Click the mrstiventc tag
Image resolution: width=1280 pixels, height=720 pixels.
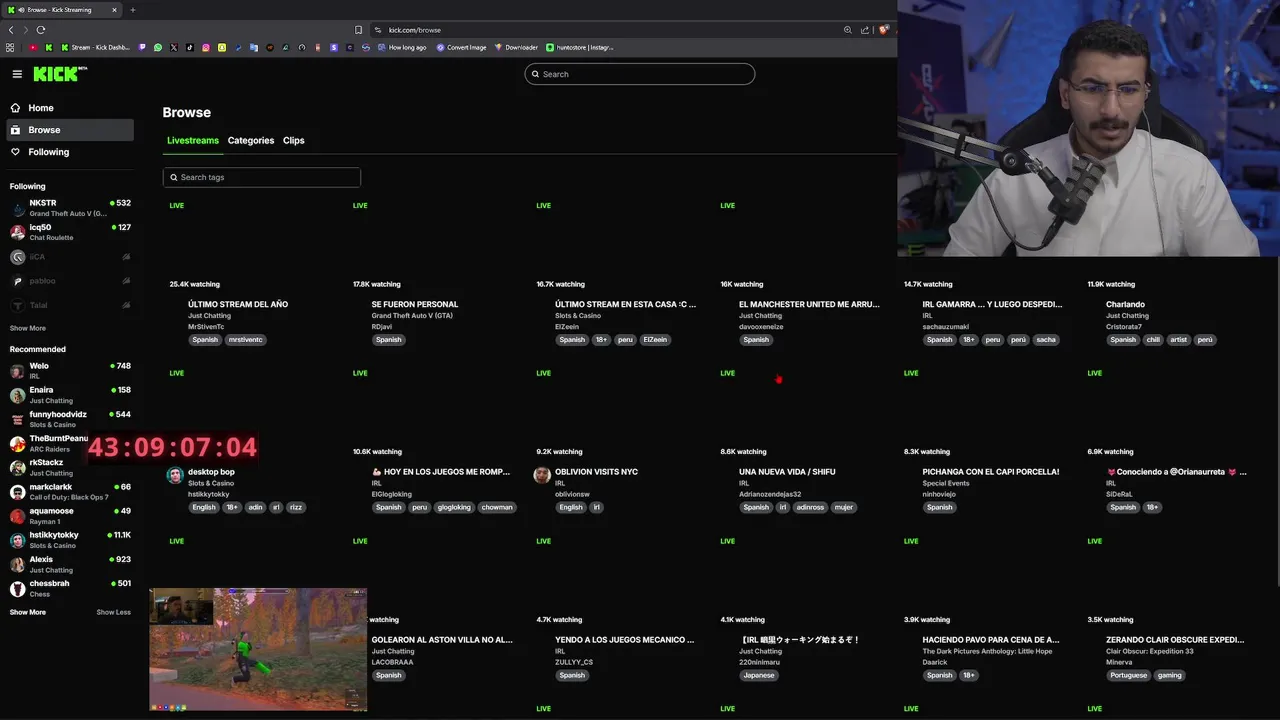[245, 340]
